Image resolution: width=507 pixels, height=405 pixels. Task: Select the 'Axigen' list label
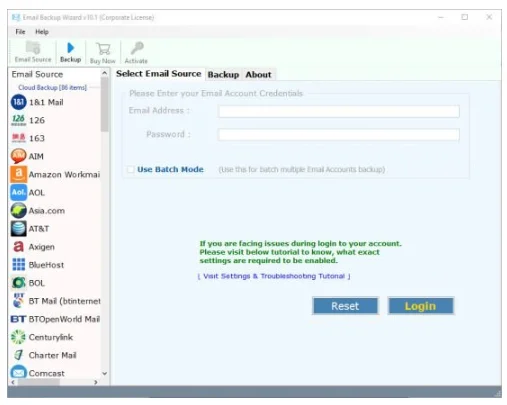click(42, 247)
